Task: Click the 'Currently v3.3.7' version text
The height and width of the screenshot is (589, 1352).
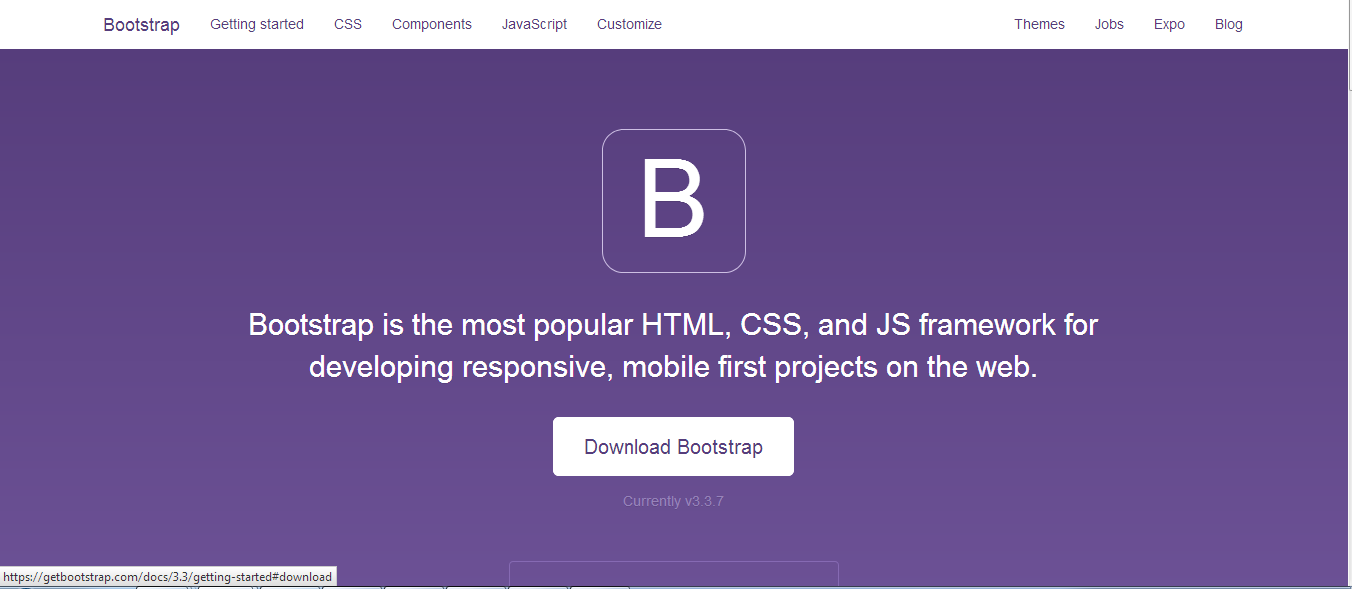Action: [x=672, y=500]
